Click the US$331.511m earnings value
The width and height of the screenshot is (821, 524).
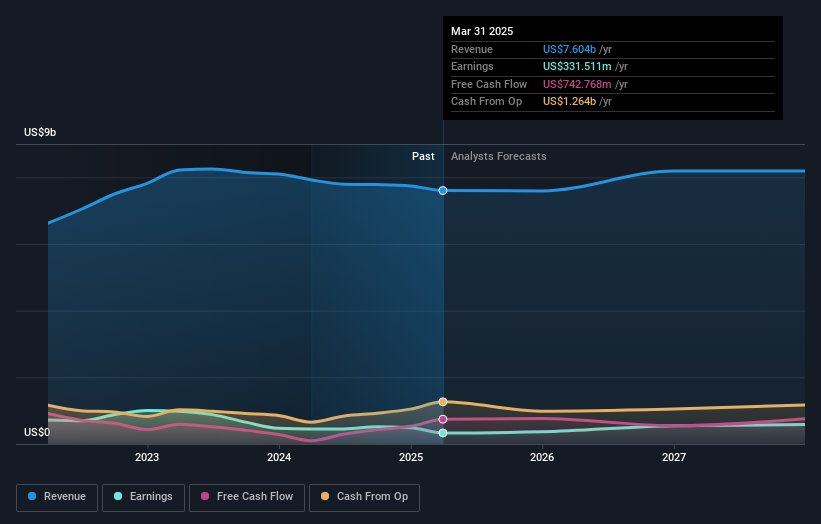tap(577, 66)
